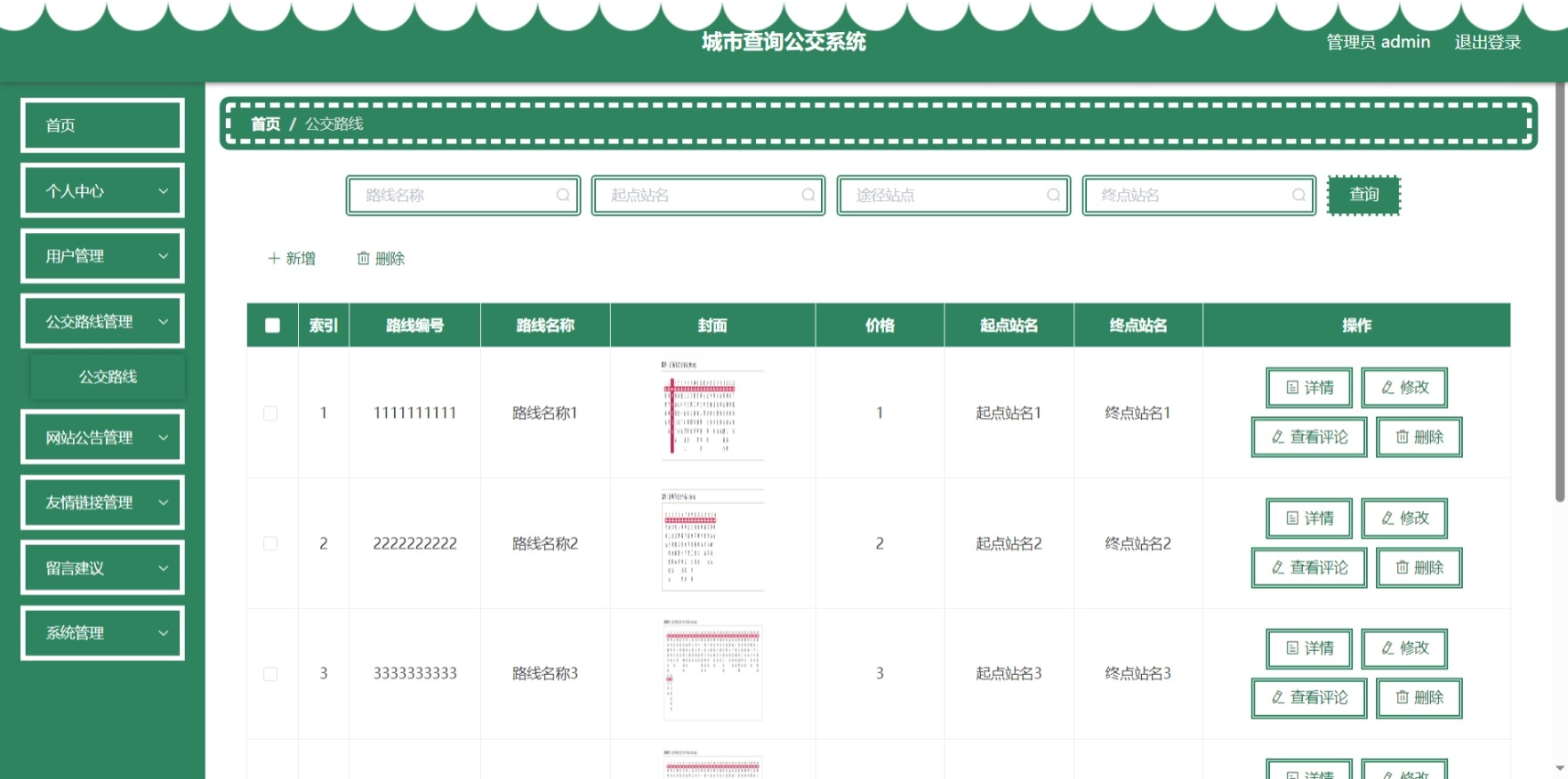Delete row 路线名称2
The width and height of the screenshot is (1568, 779).
point(1419,568)
